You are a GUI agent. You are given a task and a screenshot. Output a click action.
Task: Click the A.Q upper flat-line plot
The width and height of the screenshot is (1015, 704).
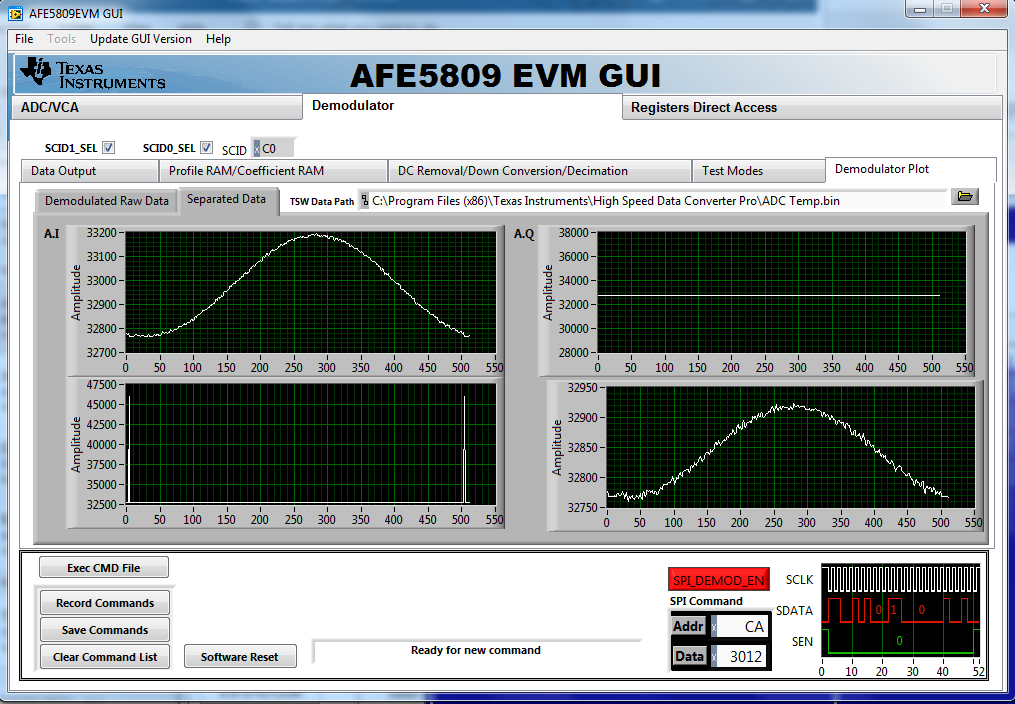pos(782,292)
